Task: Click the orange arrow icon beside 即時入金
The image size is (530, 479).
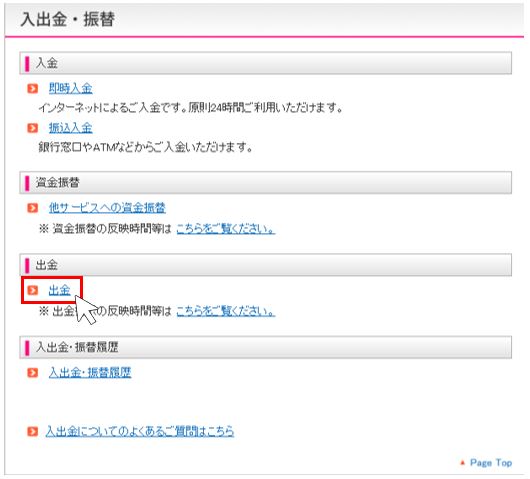Action: (x=32, y=89)
